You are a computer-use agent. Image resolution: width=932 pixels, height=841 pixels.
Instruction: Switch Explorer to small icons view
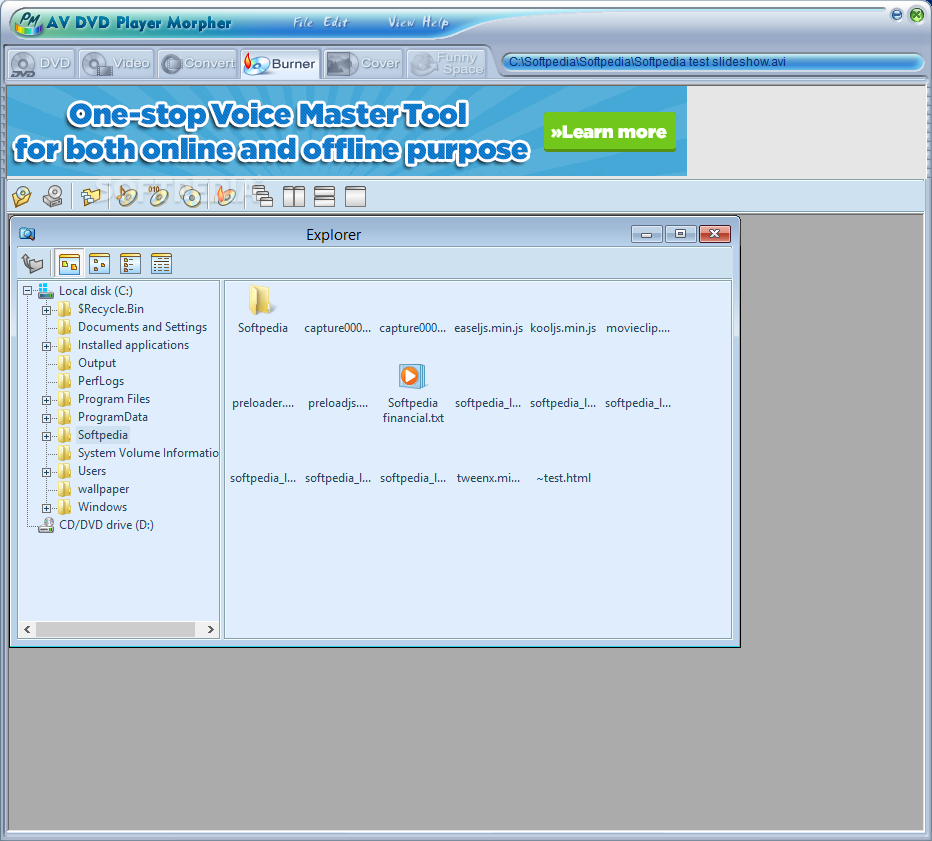coord(99,263)
